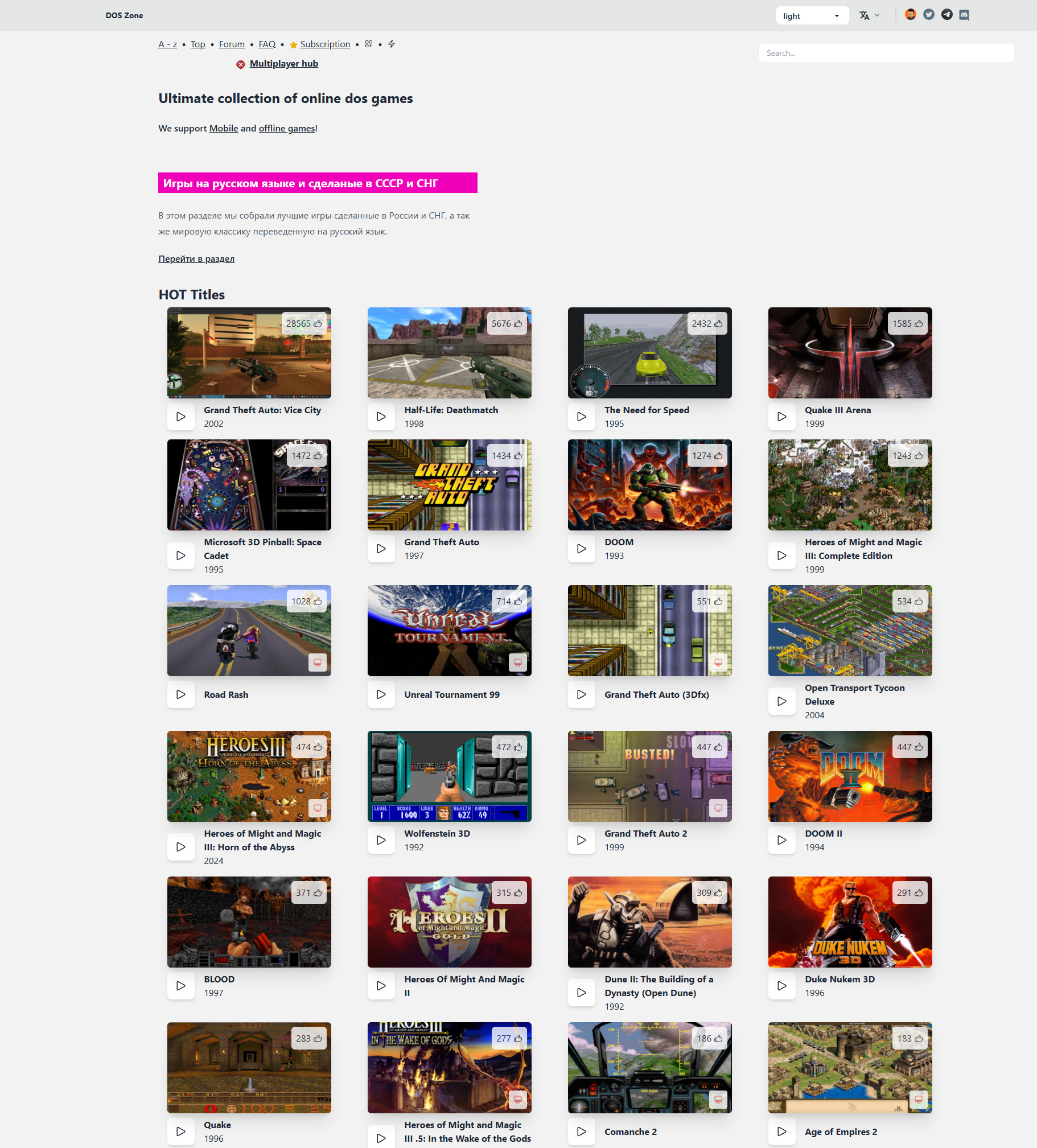Play Duke Nukem 3D via play icon
Viewport: 1037px width, 1148px height.
[x=782, y=986]
